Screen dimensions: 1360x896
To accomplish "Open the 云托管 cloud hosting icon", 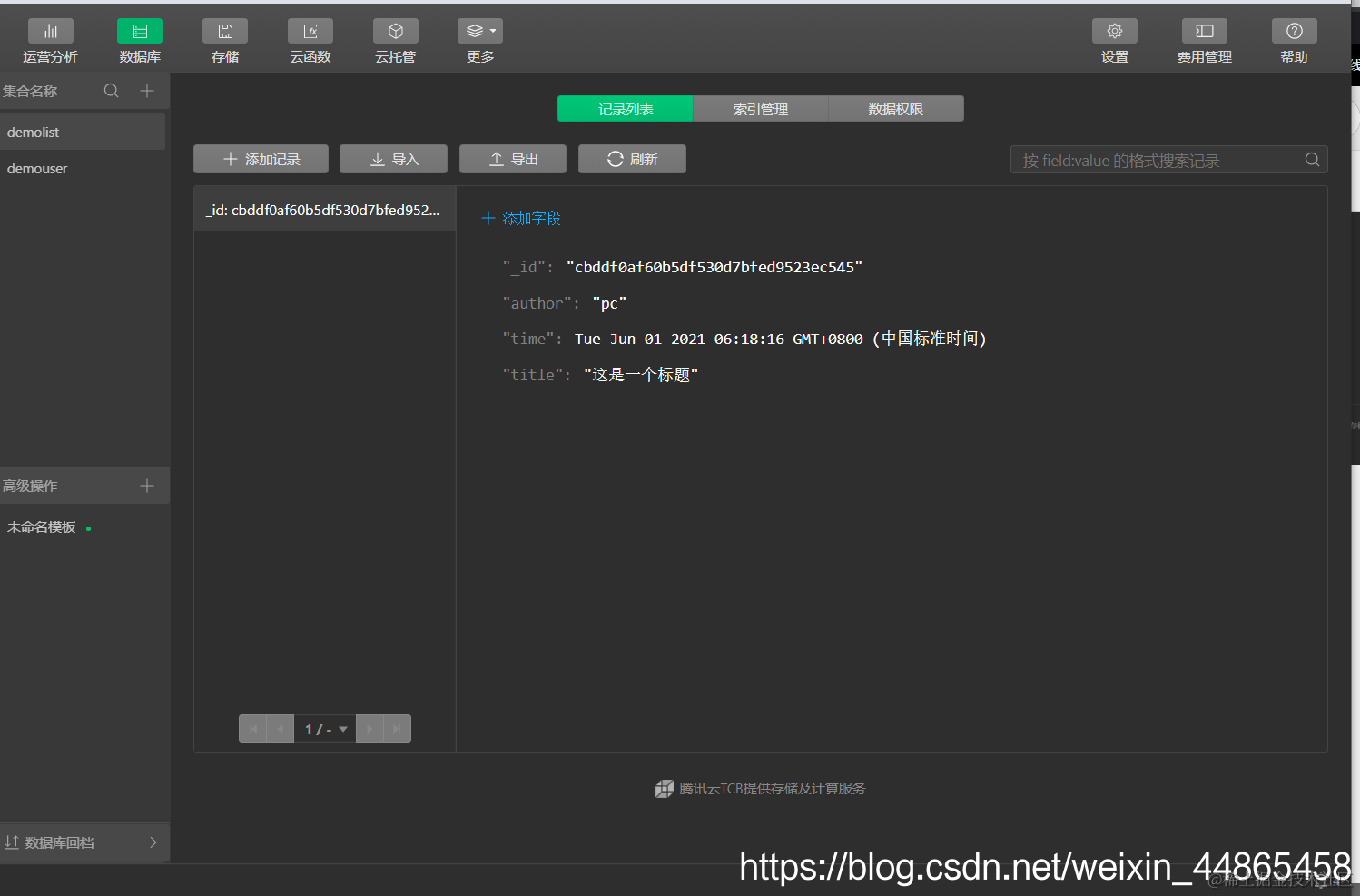I will click(396, 31).
